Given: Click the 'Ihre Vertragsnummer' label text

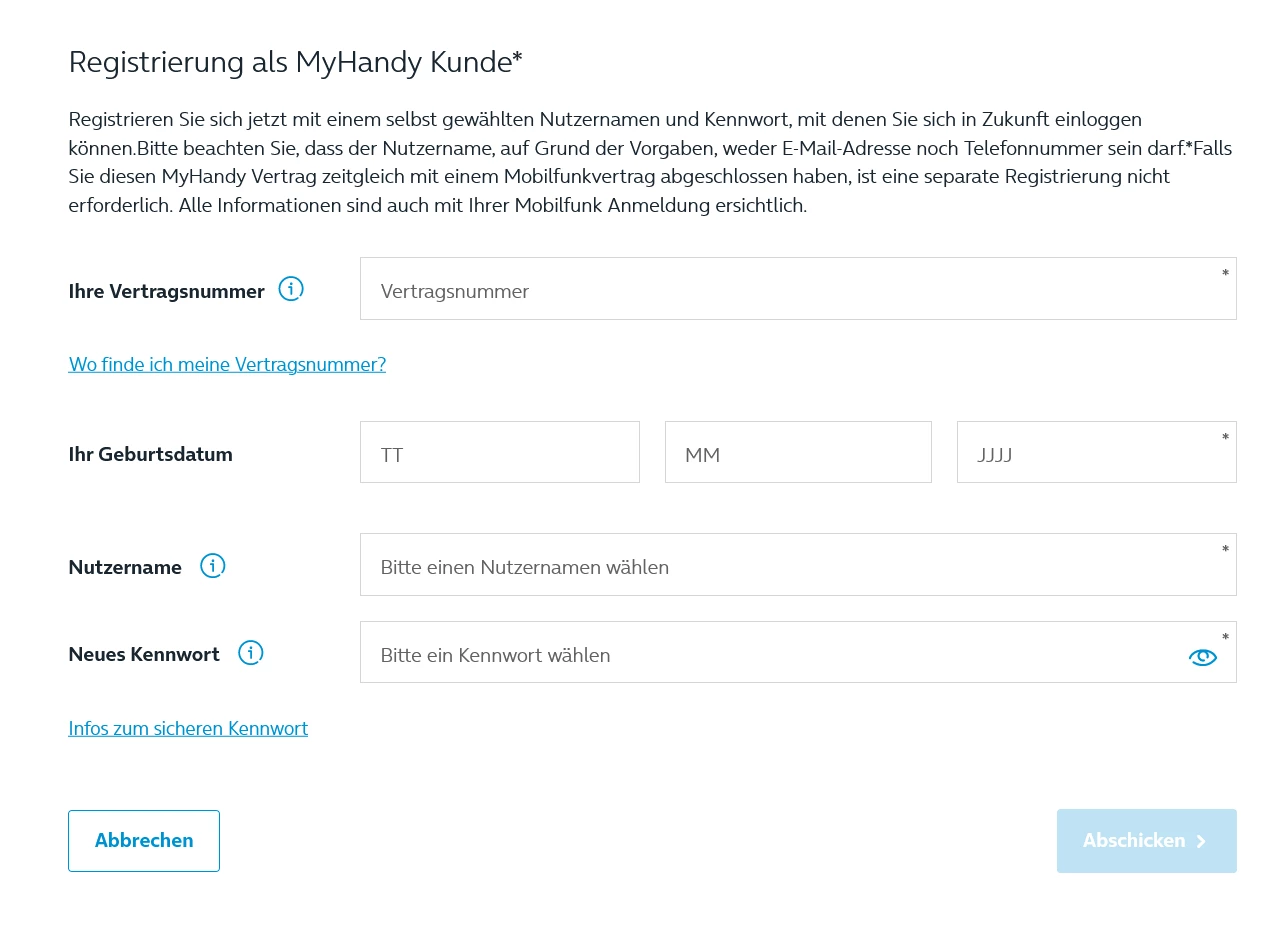Looking at the screenshot, I should [x=166, y=291].
